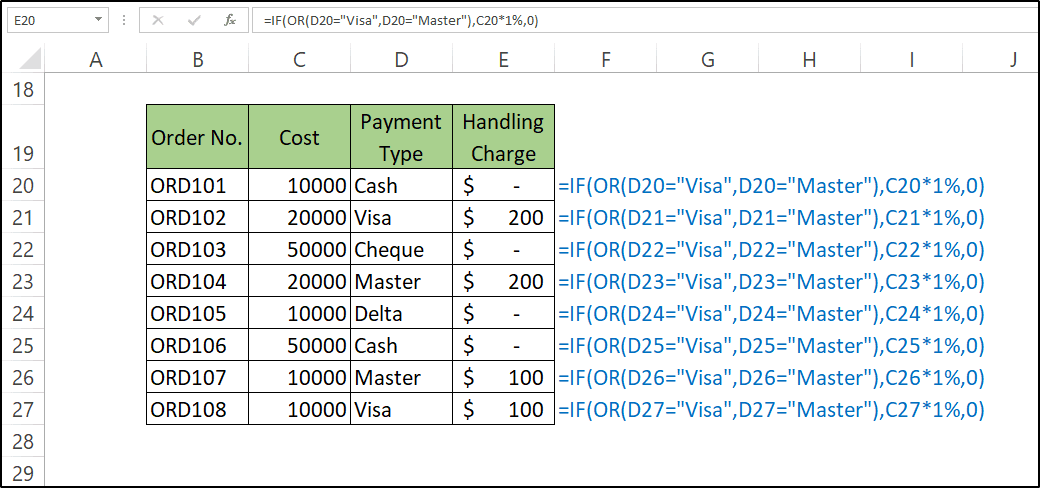Select the Cheque payment type cell
The height and width of the screenshot is (488, 1040).
(401, 249)
